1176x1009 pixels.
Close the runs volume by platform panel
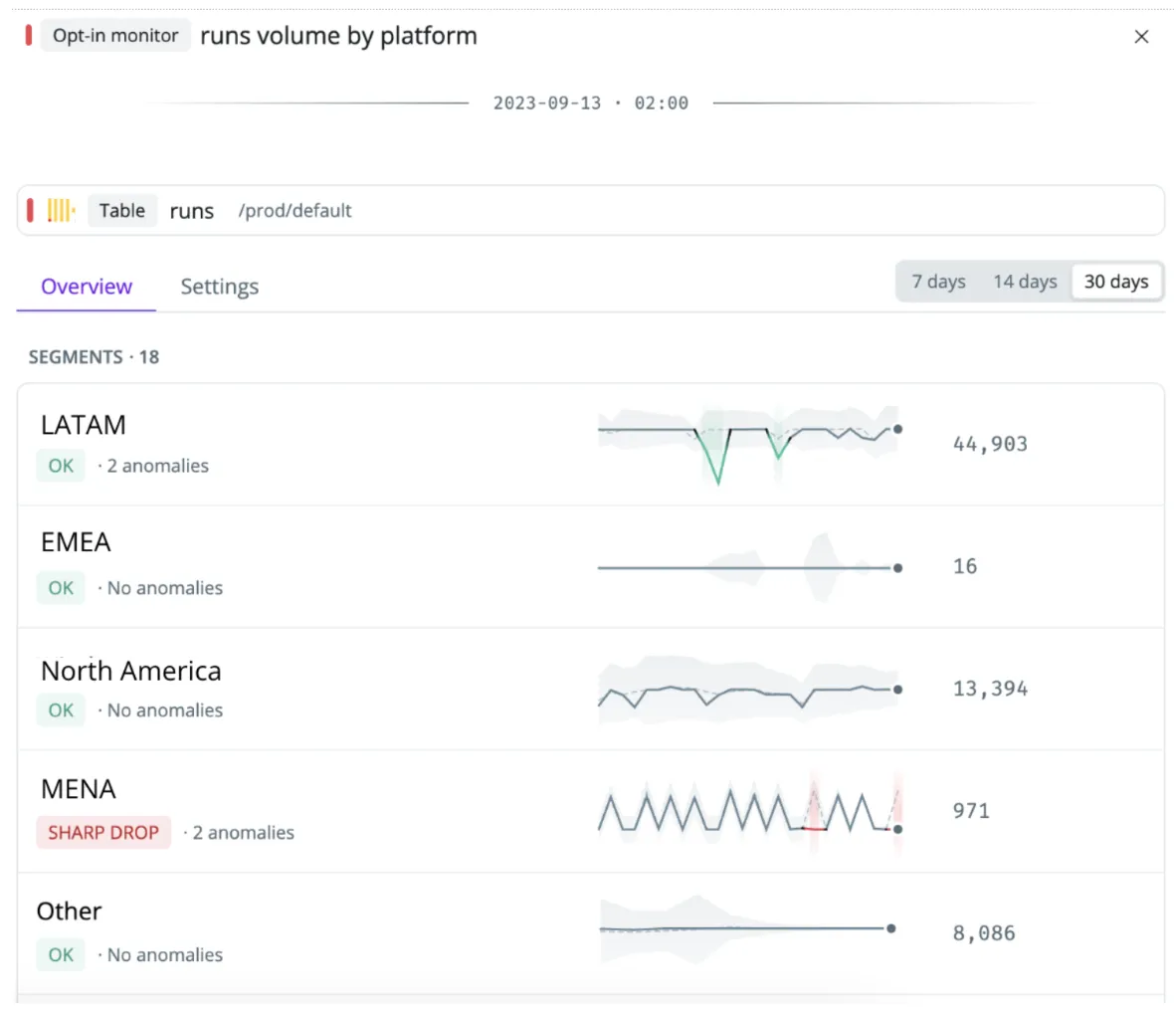pos(1141,36)
